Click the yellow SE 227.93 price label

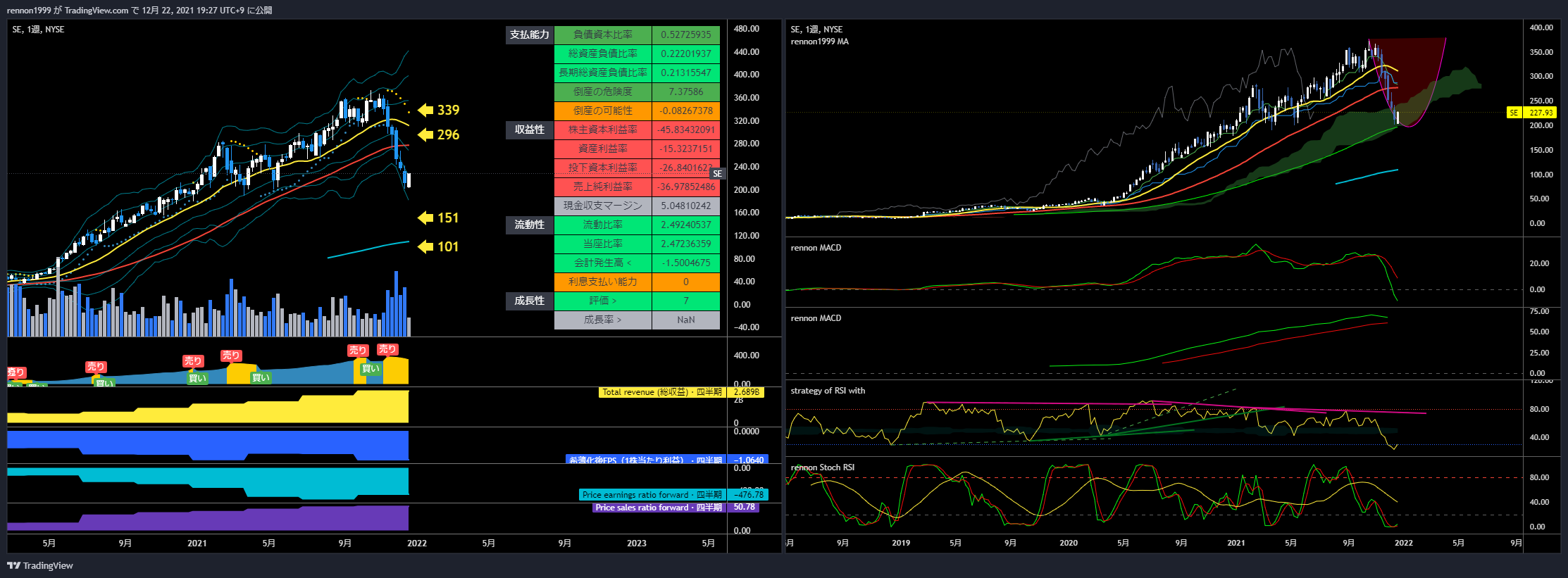tap(1530, 113)
